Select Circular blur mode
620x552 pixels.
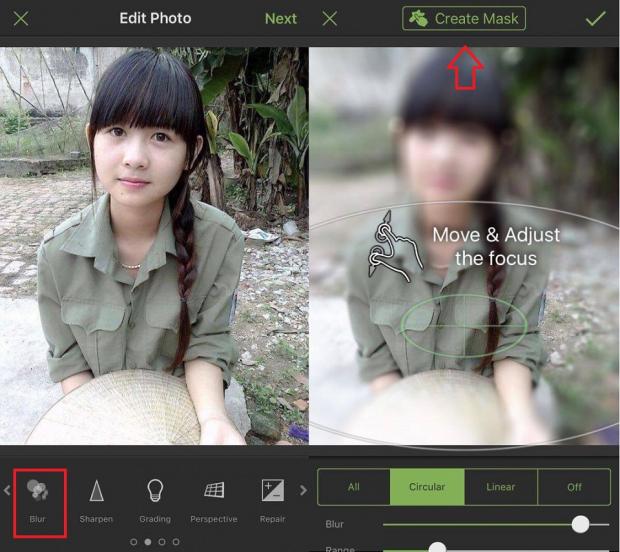click(x=427, y=487)
